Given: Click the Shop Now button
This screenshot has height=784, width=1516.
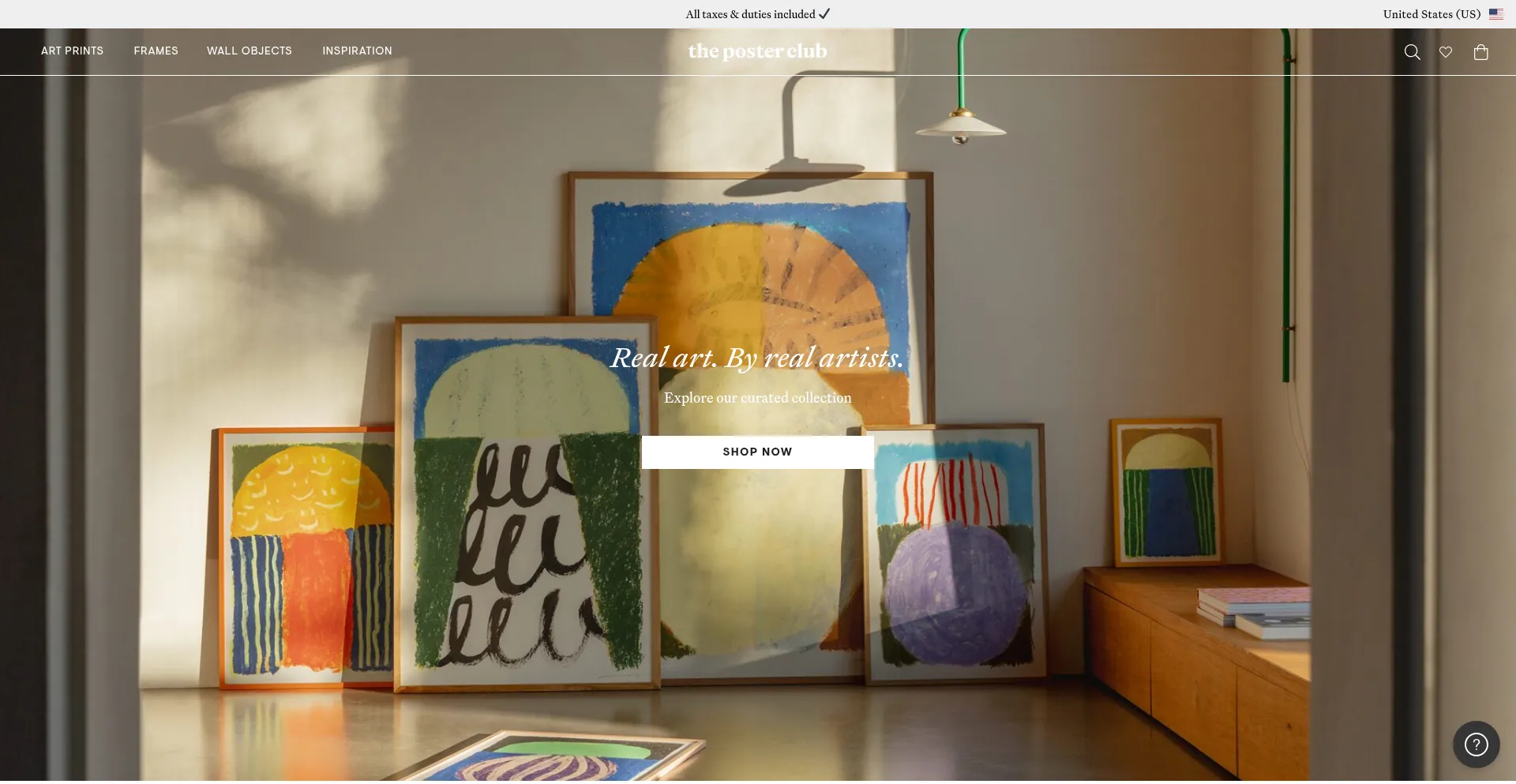Looking at the screenshot, I should 757,452.
